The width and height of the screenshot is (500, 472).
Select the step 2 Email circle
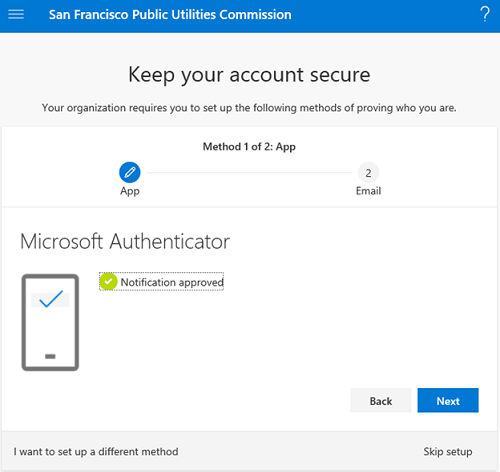368,173
